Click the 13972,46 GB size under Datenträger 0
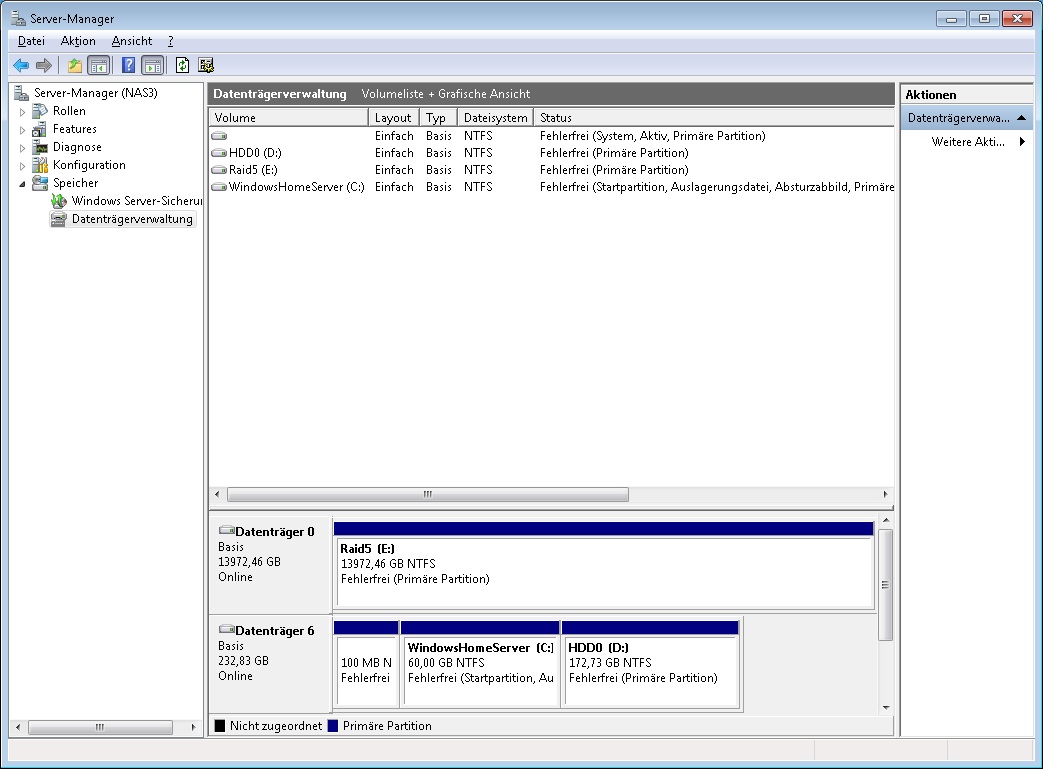 pyautogui.click(x=249, y=561)
